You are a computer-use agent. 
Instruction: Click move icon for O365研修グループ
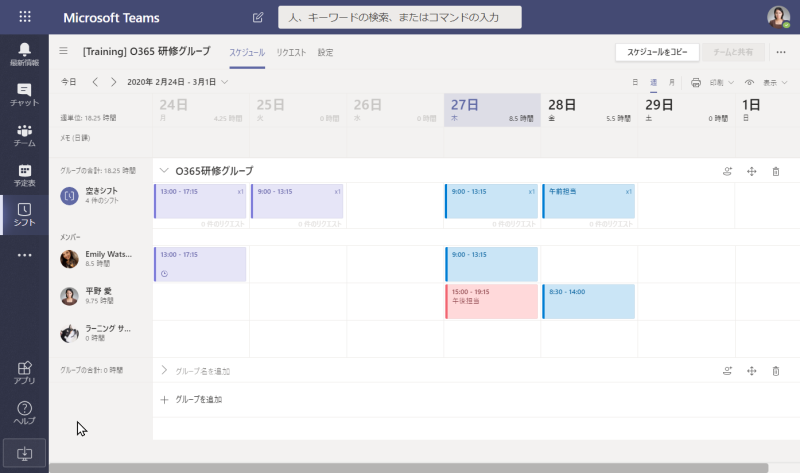[x=752, y=171]
